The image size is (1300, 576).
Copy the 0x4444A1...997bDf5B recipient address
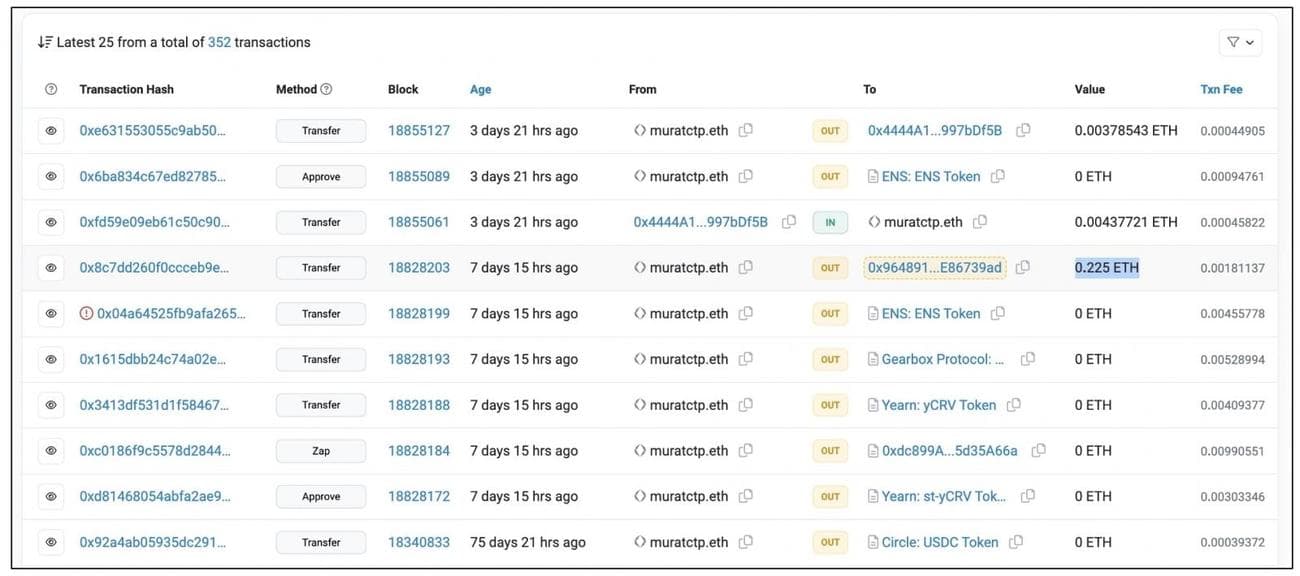pyautogui.click(x=1022, y=130)
